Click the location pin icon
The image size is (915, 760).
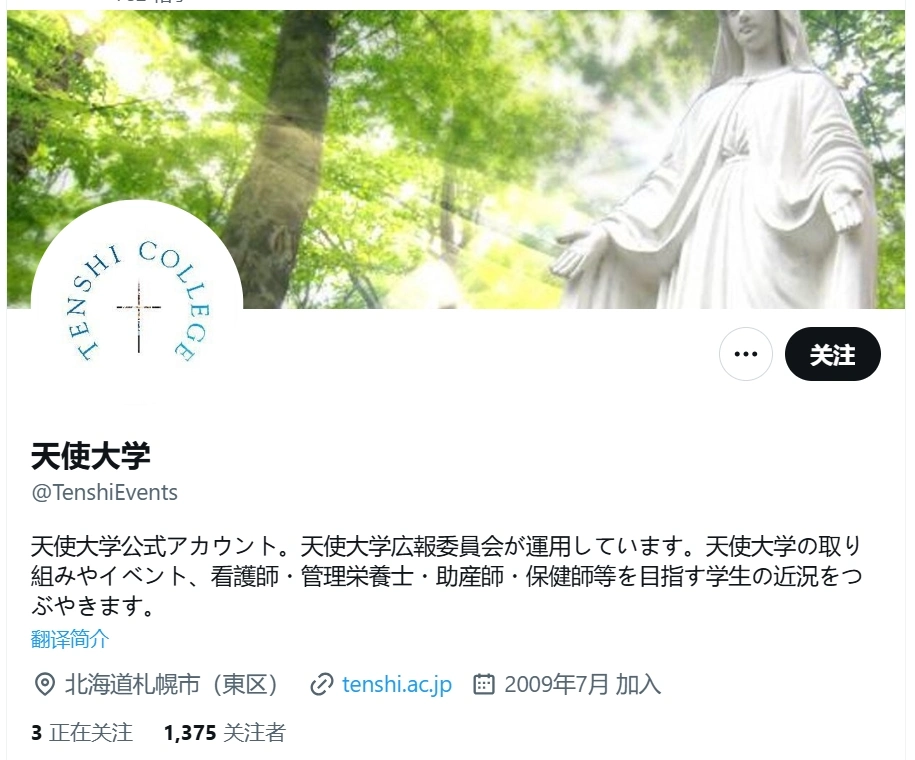coord(44,684)
